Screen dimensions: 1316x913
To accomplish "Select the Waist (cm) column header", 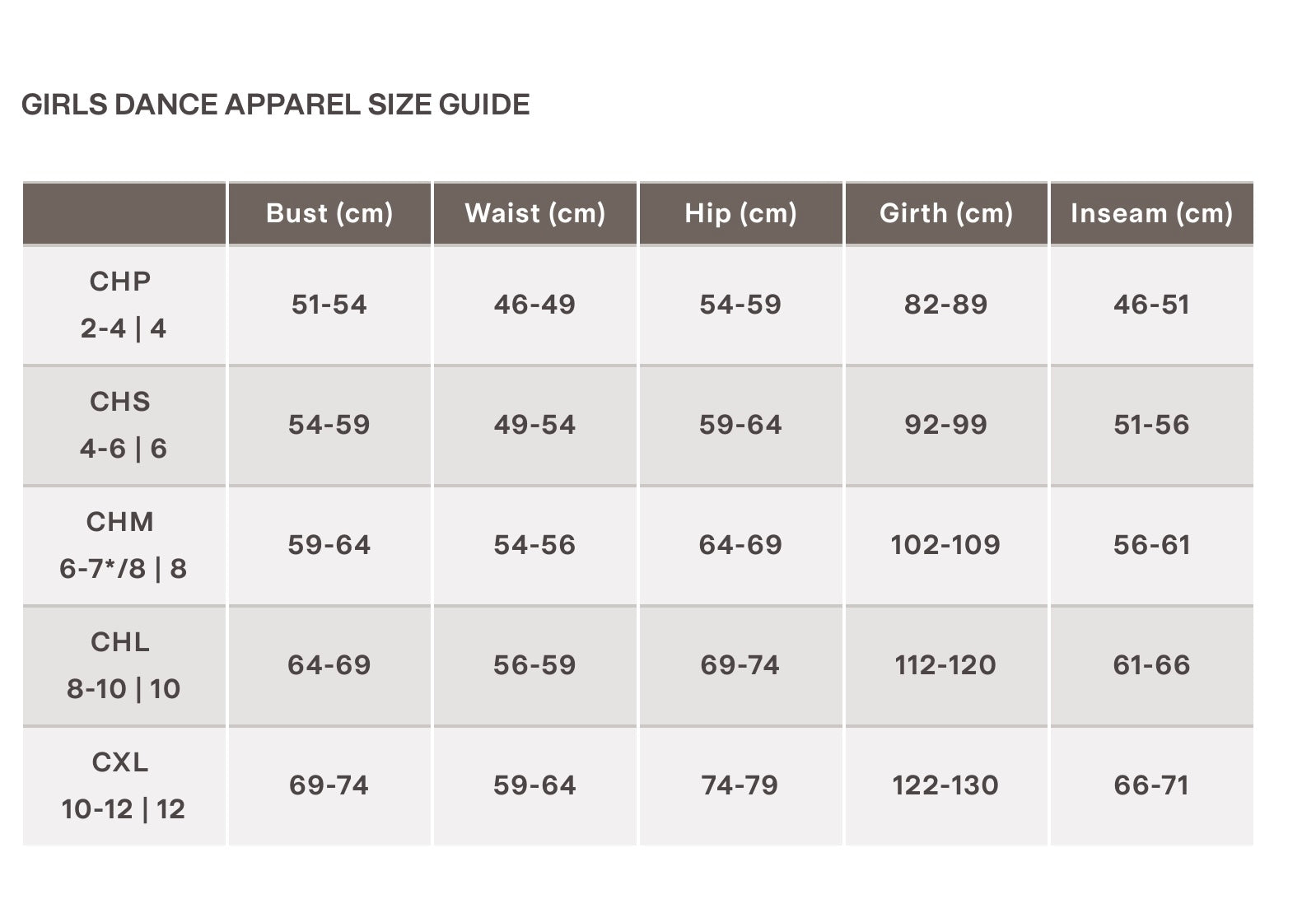I will (x=535, y=213).
